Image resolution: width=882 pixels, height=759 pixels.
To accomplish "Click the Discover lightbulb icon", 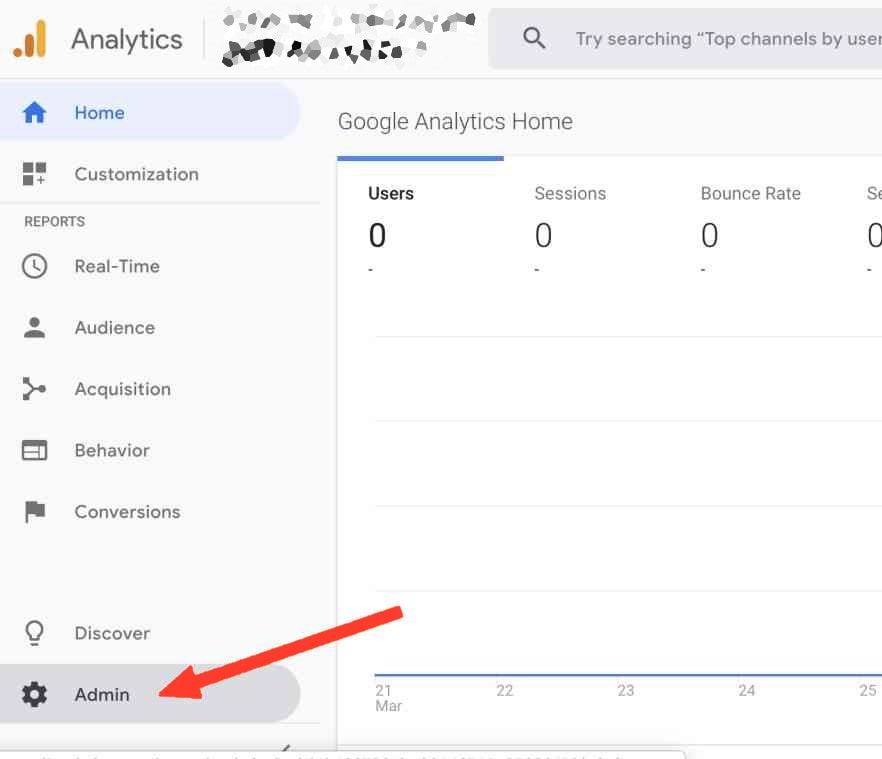I will click(x=34, y=632).
